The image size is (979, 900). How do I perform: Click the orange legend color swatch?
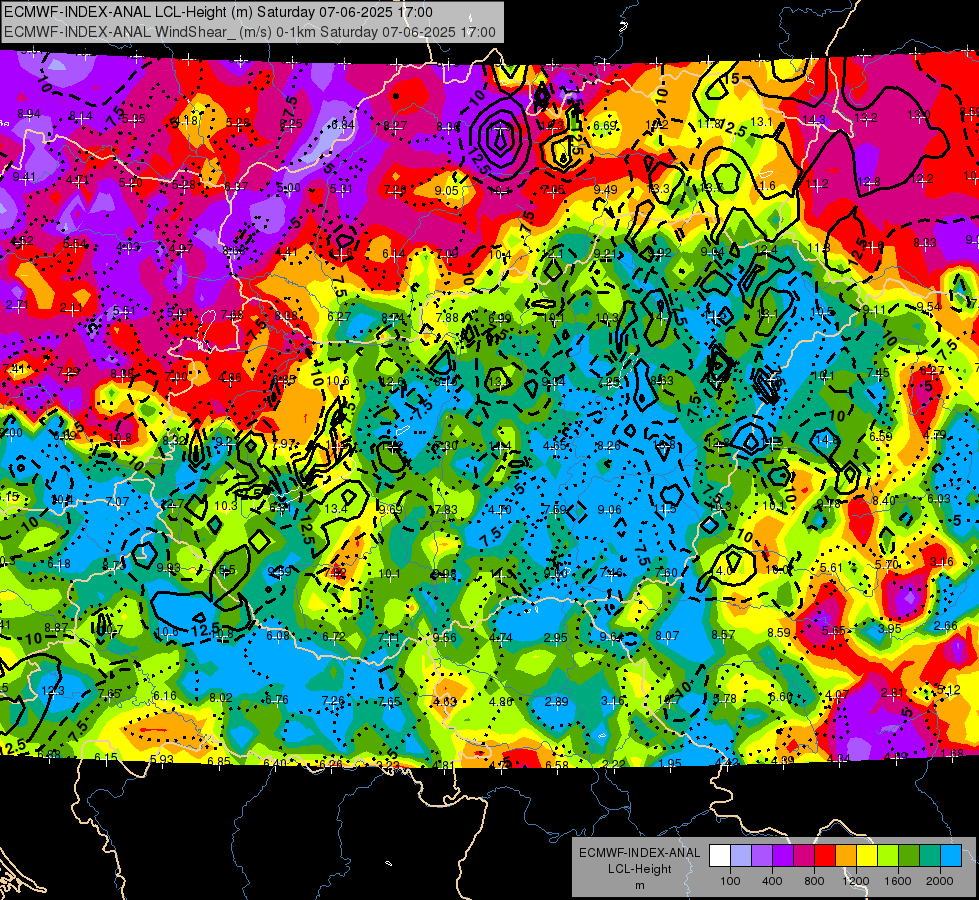point(846,856)
